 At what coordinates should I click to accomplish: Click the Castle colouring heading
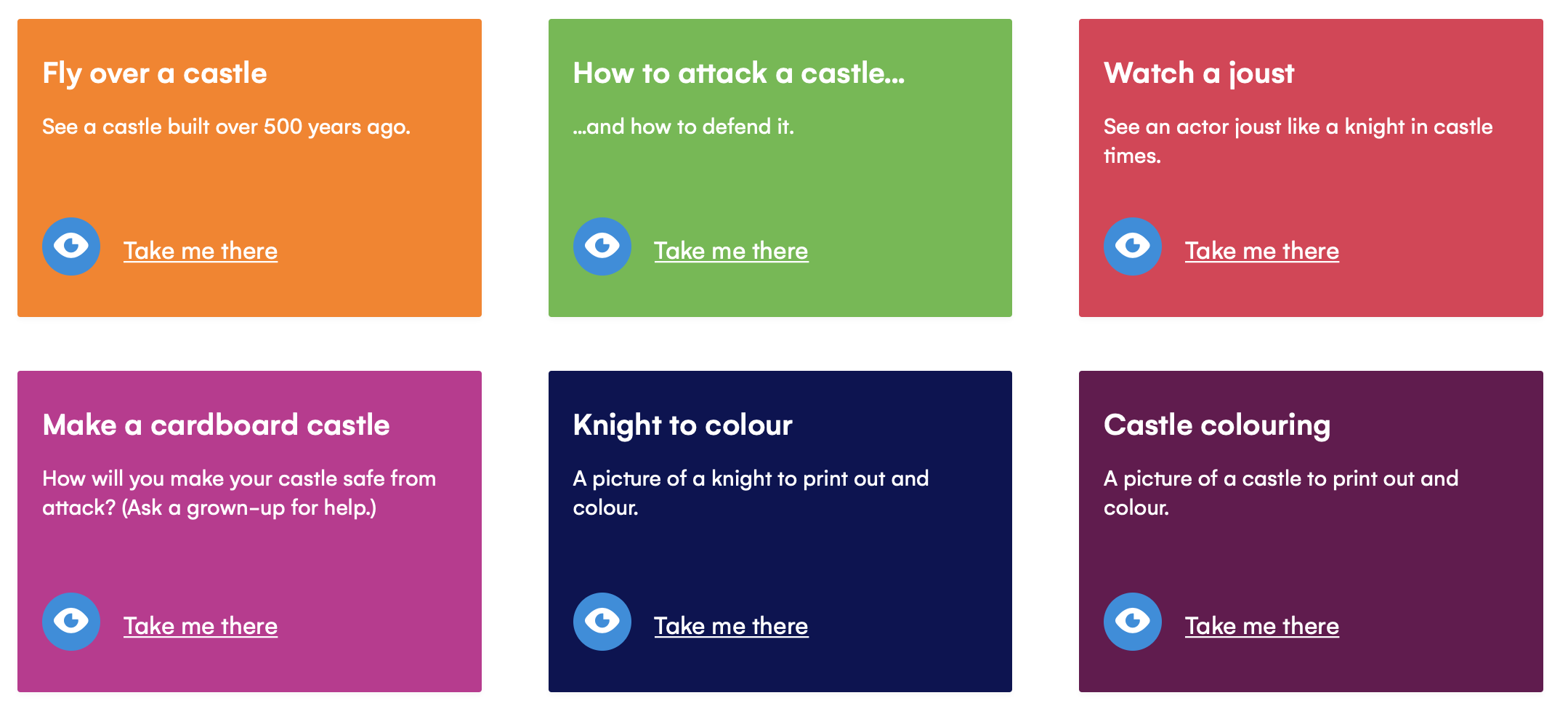pyautogui.click(x=1217, y=425)
